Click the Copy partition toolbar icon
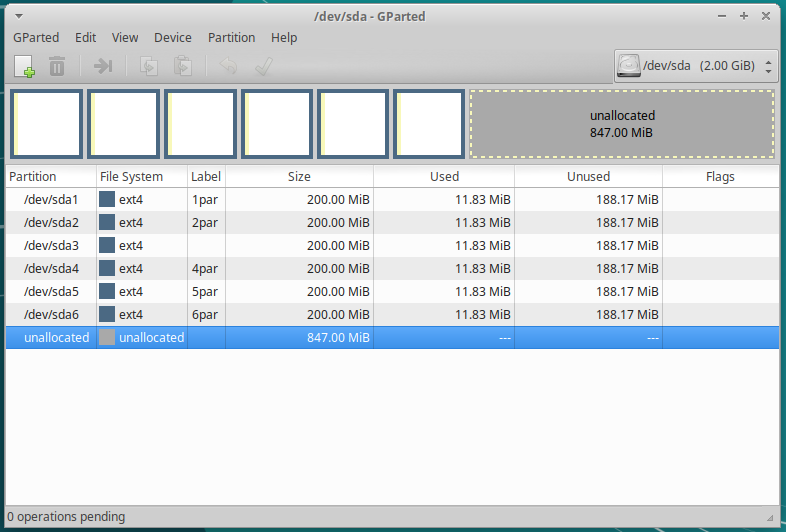The image size is (786, 532). (x=149, y=67)
